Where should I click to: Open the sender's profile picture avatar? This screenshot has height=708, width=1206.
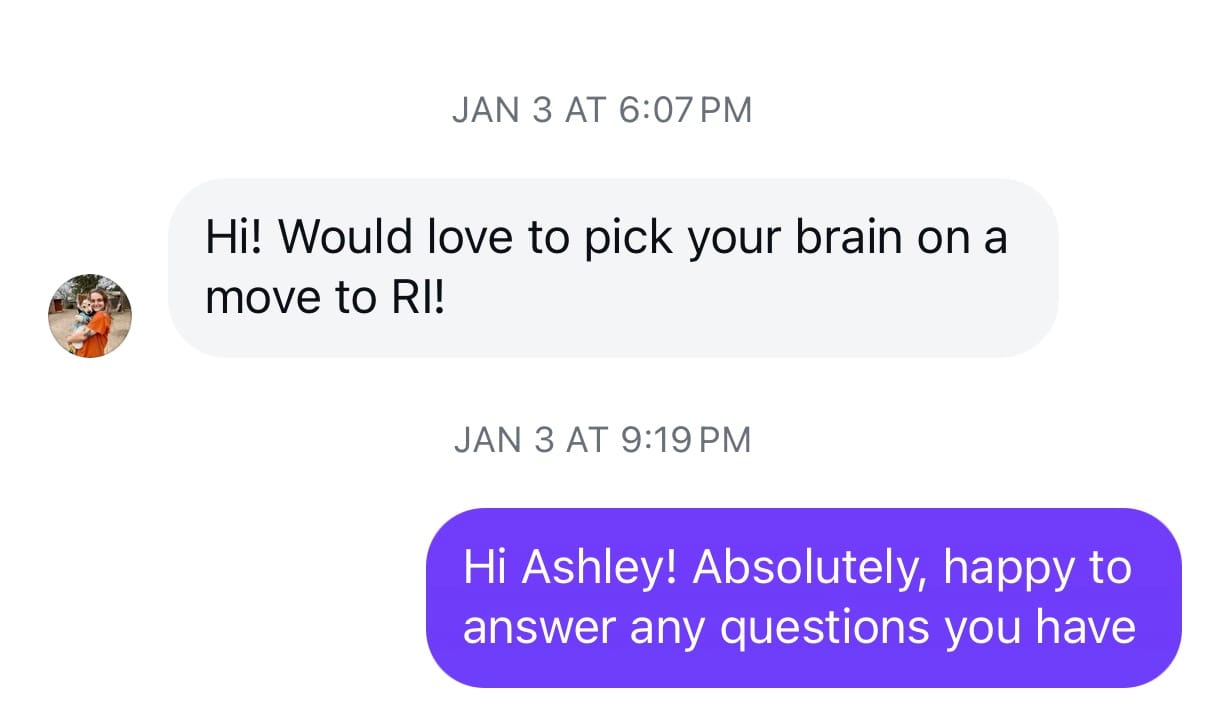pyautogui.click(x=90, y=316)
